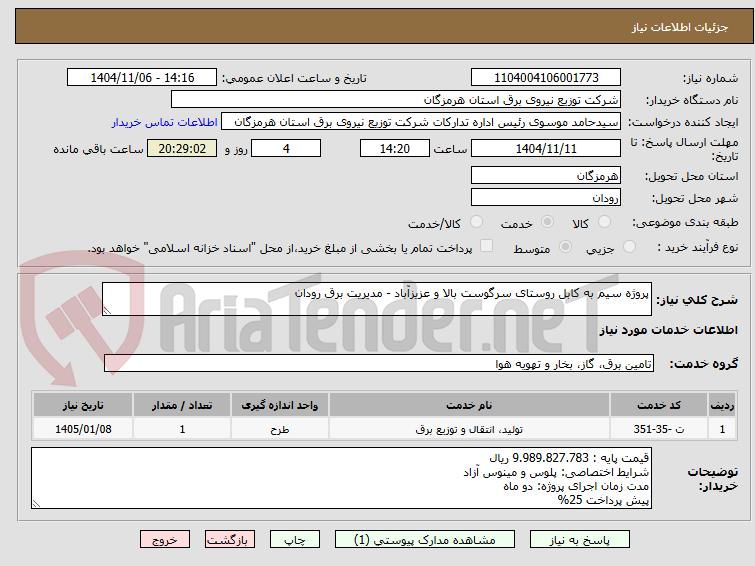Click service name cell تولید، انتقال و توزیع برق
Viewport: 755px width, 566px height.
coord(469,429)
